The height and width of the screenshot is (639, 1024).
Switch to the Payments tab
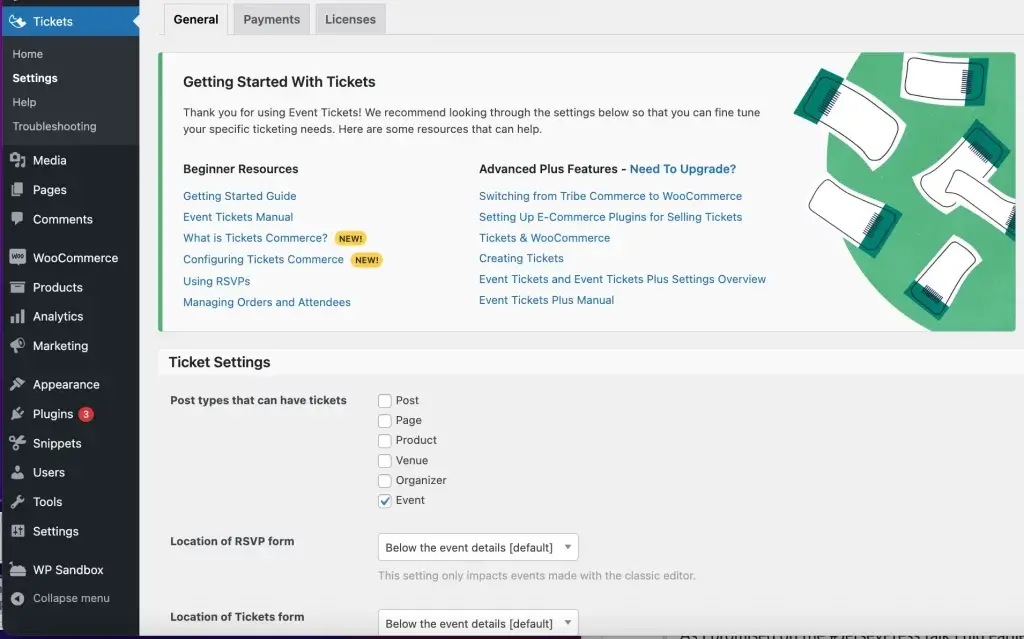click(271, 19)
